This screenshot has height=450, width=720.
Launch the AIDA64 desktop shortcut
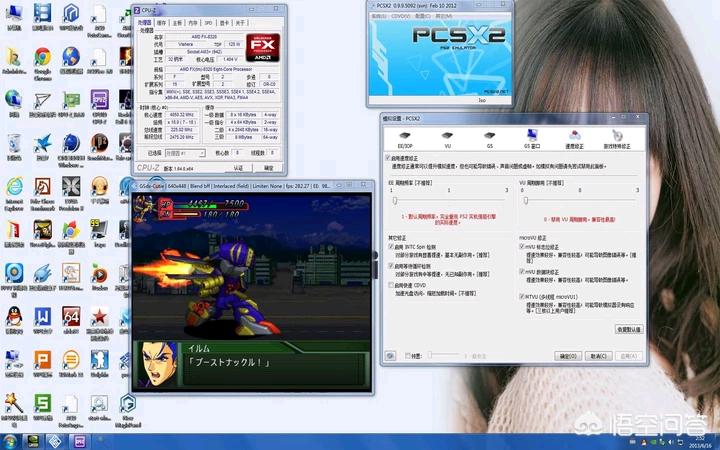pyautogui.click(x=71, y=319)
